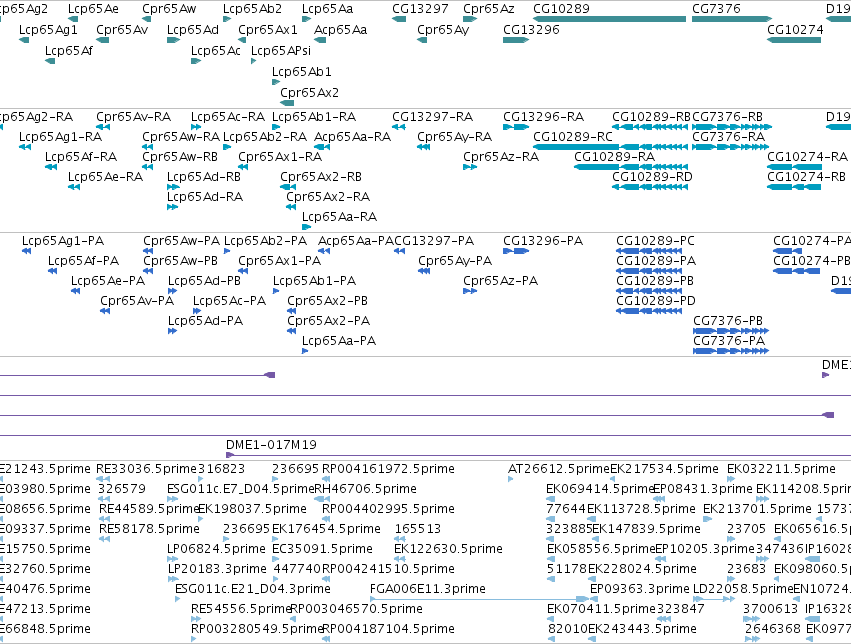The width and height of the screenshot is (851, 644).
Task: Select EST label RE33036.5prime
Action: (x=147, y=469)
